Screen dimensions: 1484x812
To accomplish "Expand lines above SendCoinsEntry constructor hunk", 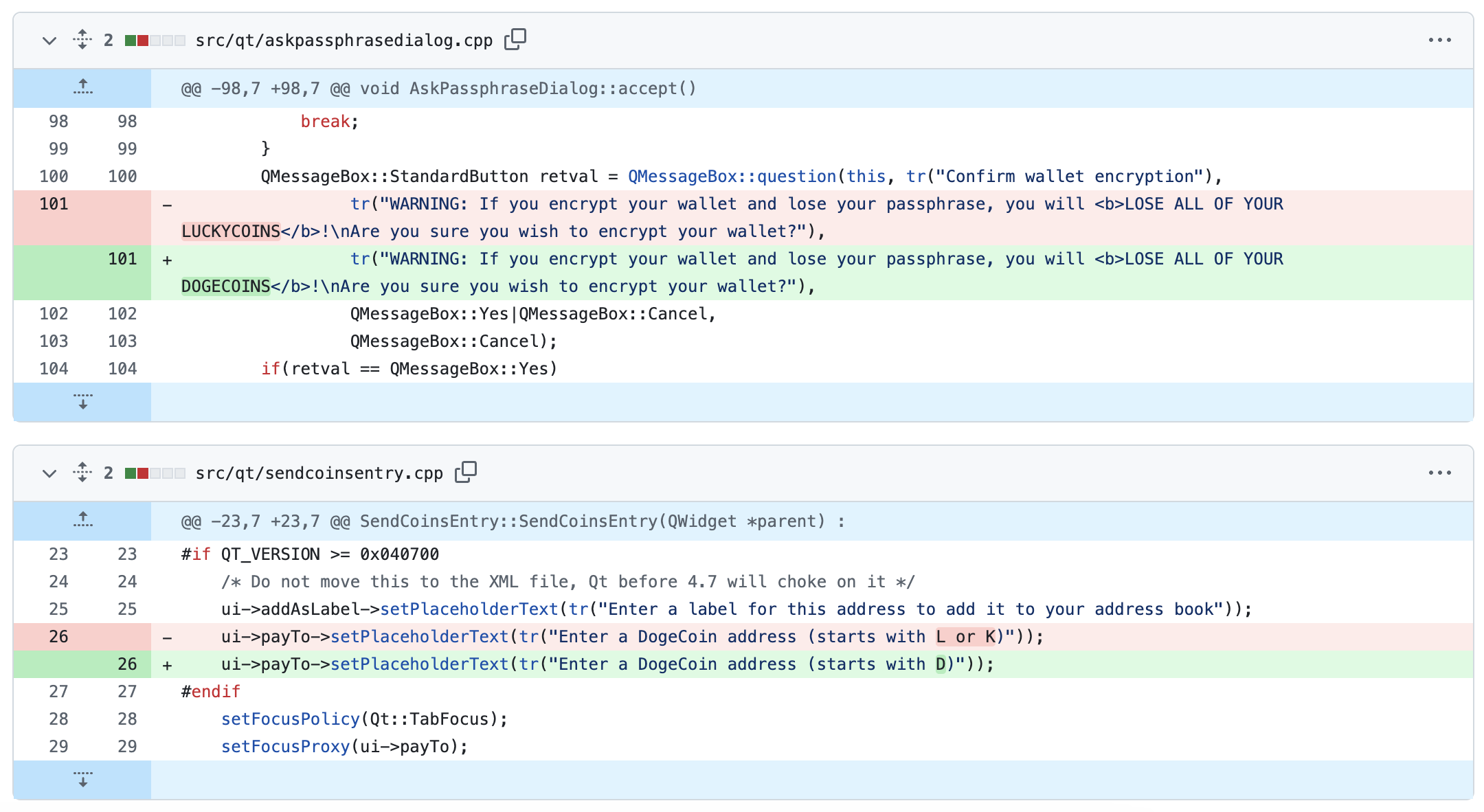I will point(82,521).
